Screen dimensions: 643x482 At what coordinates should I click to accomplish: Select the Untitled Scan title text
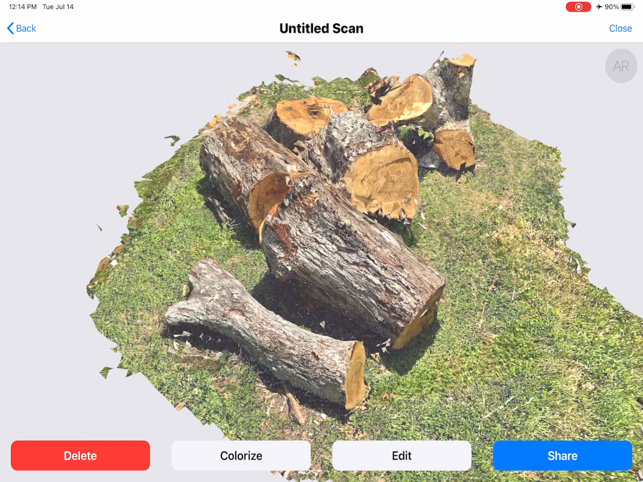click(x=321, y=28)
